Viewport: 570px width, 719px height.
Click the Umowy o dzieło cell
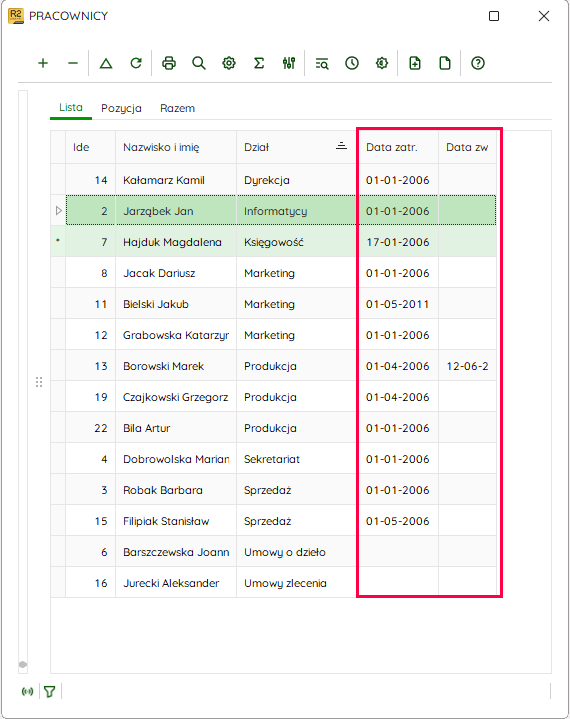297,552
